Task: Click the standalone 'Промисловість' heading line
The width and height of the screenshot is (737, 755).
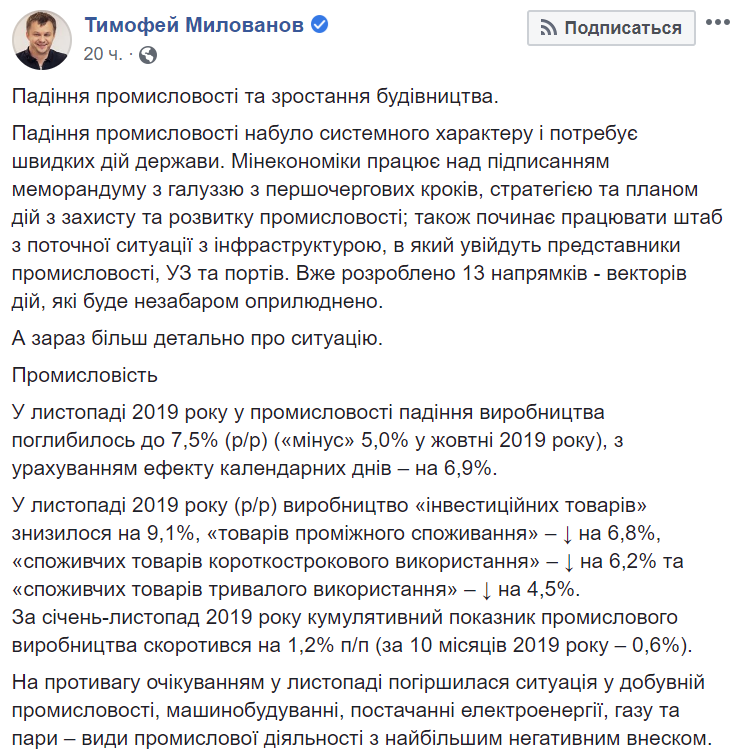Action: click(85, 375)
